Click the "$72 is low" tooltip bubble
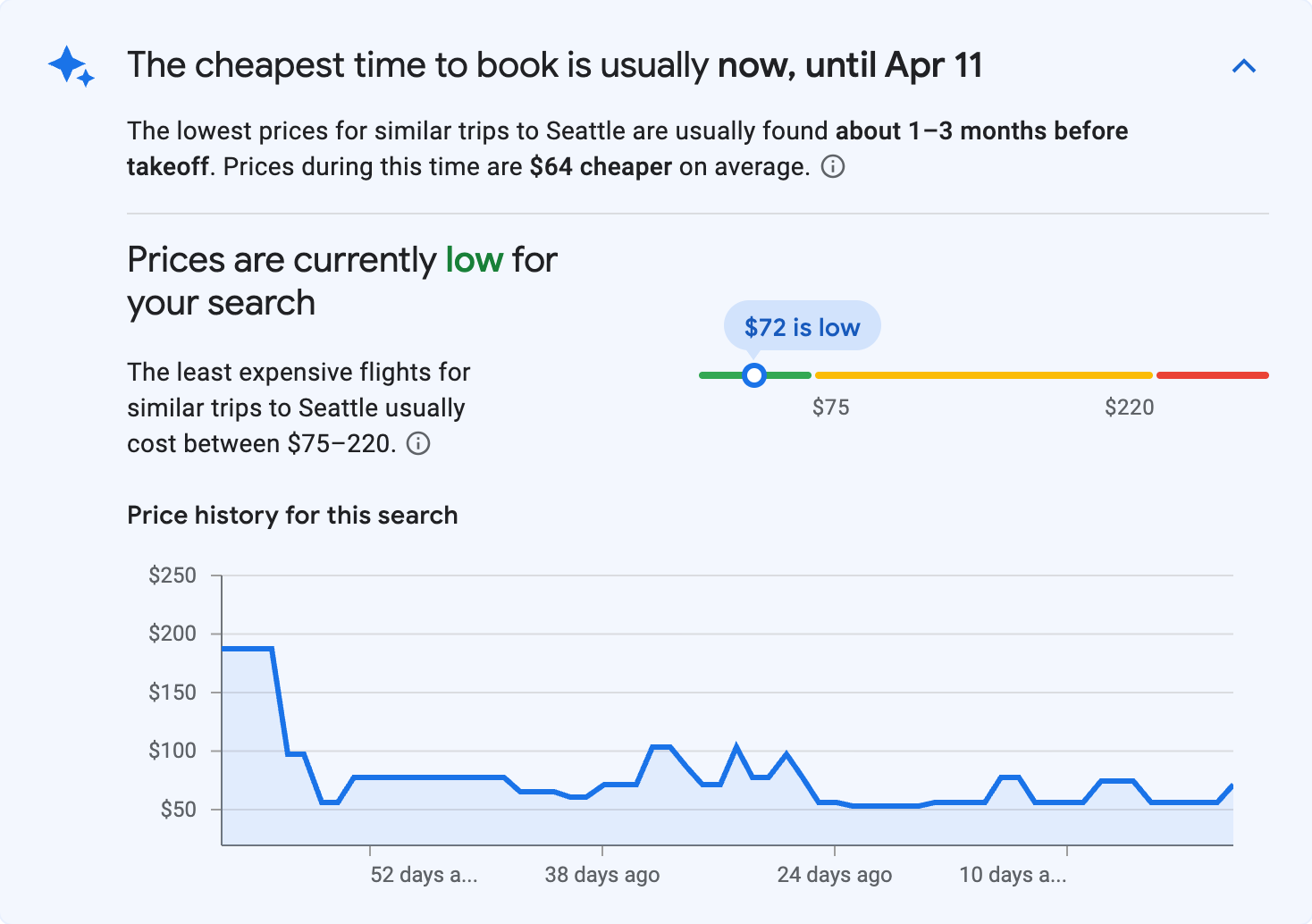The width and height of the screenshot is (1312, 924). (802, 325)
